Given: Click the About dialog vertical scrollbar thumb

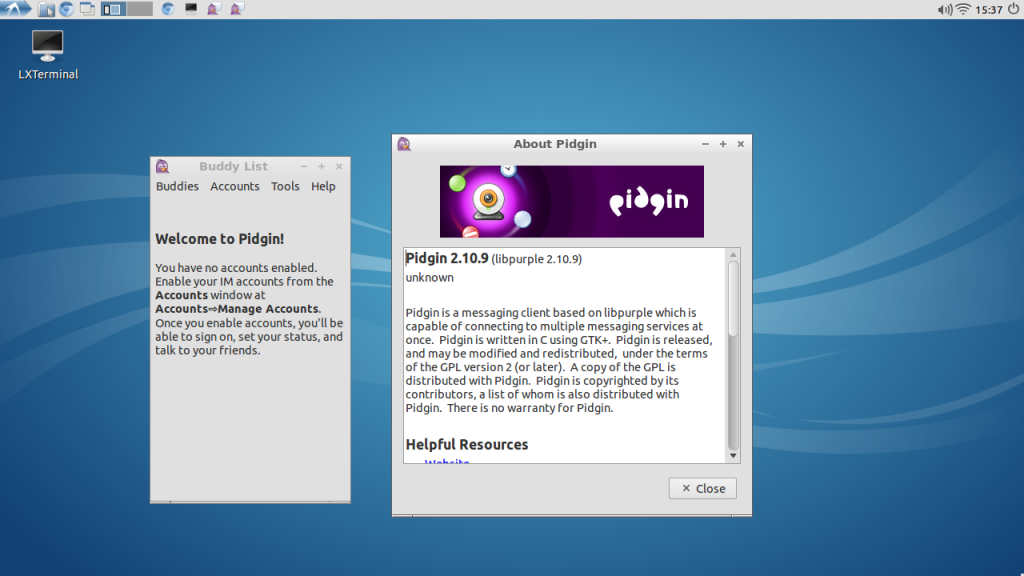Looking at the screenshot, I should (733, 298).
